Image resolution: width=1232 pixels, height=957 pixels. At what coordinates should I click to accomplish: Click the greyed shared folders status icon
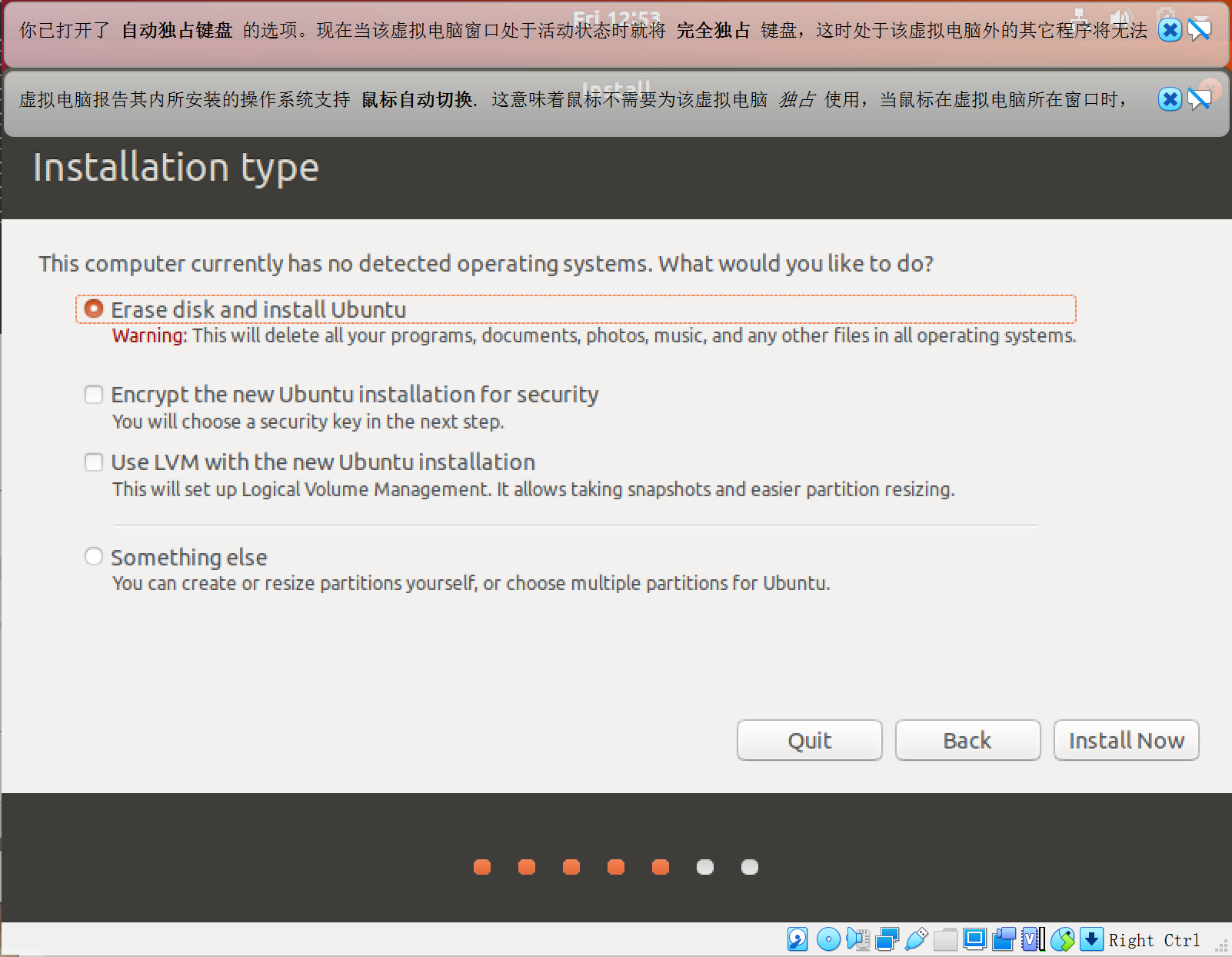(x=945, y=939)
